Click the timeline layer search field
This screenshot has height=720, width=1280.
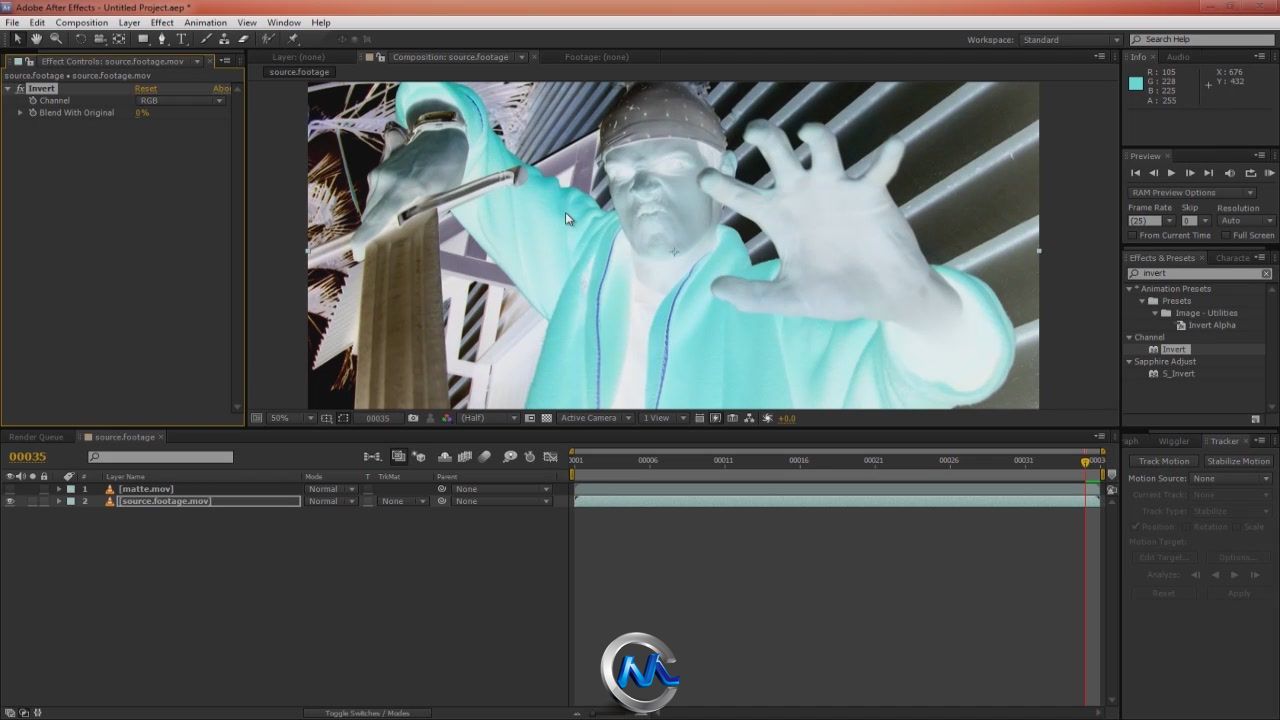pyautogui.click(x=160, y=457)
